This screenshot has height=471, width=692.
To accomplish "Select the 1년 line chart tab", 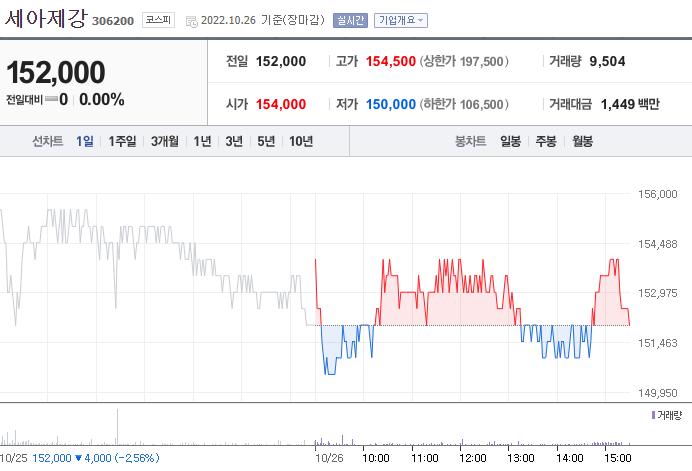I will click(202, 141).
